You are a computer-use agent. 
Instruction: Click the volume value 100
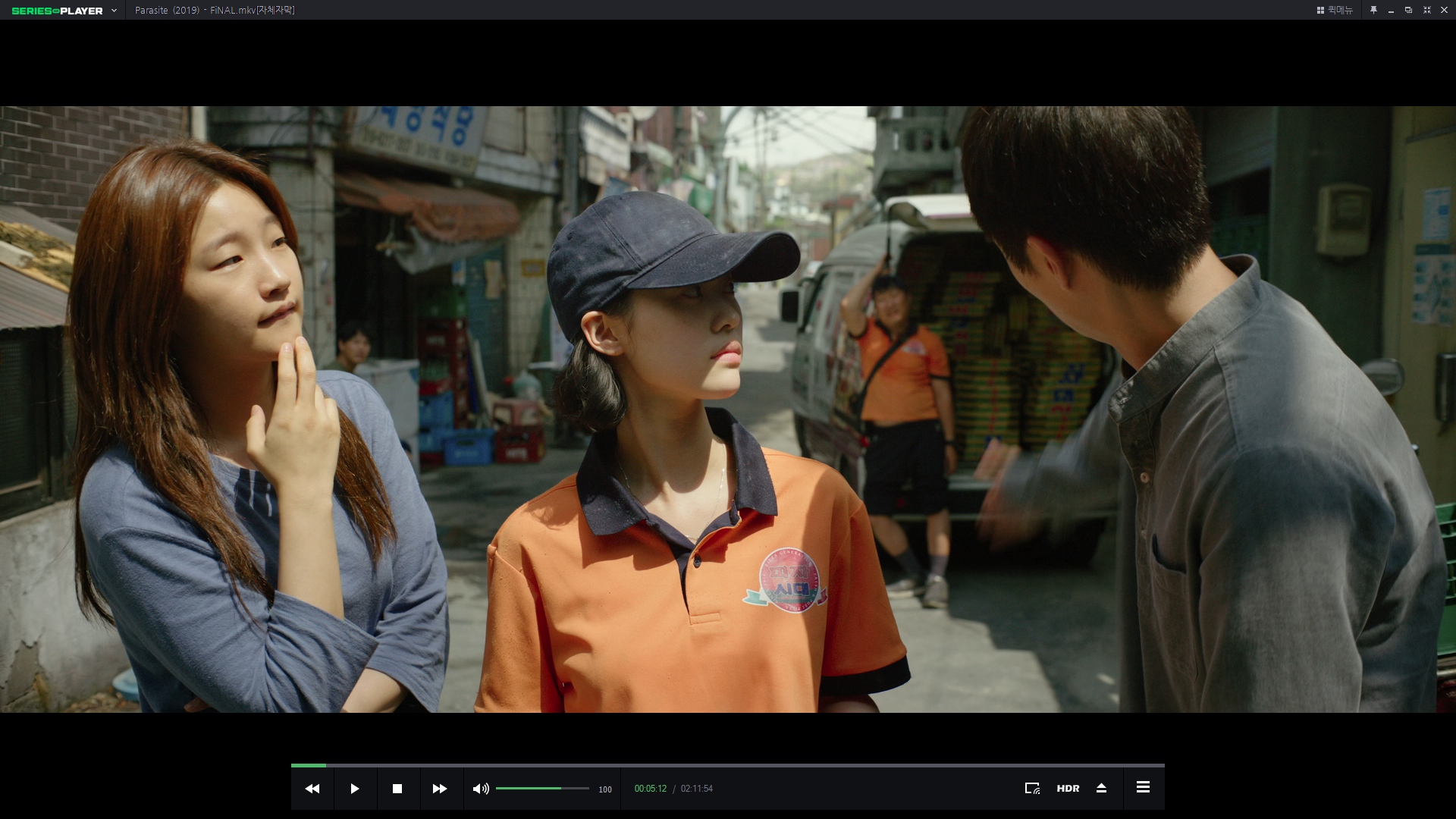(605, 789)
